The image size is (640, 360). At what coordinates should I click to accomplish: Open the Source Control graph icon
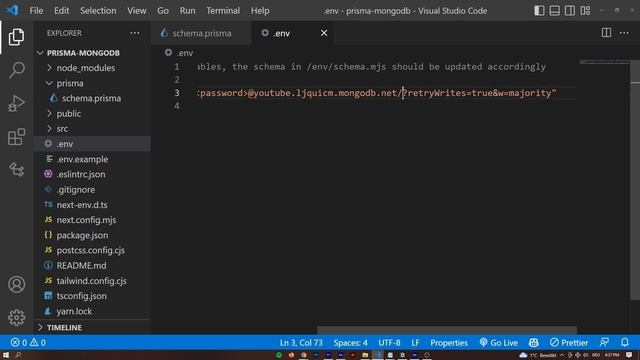[16, 169]
